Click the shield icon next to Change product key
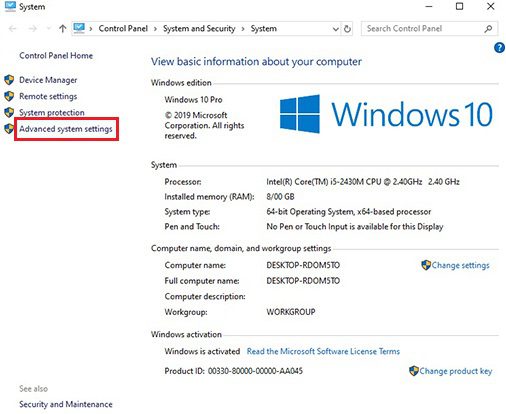506x414 pixels. [x=413, y=371]
